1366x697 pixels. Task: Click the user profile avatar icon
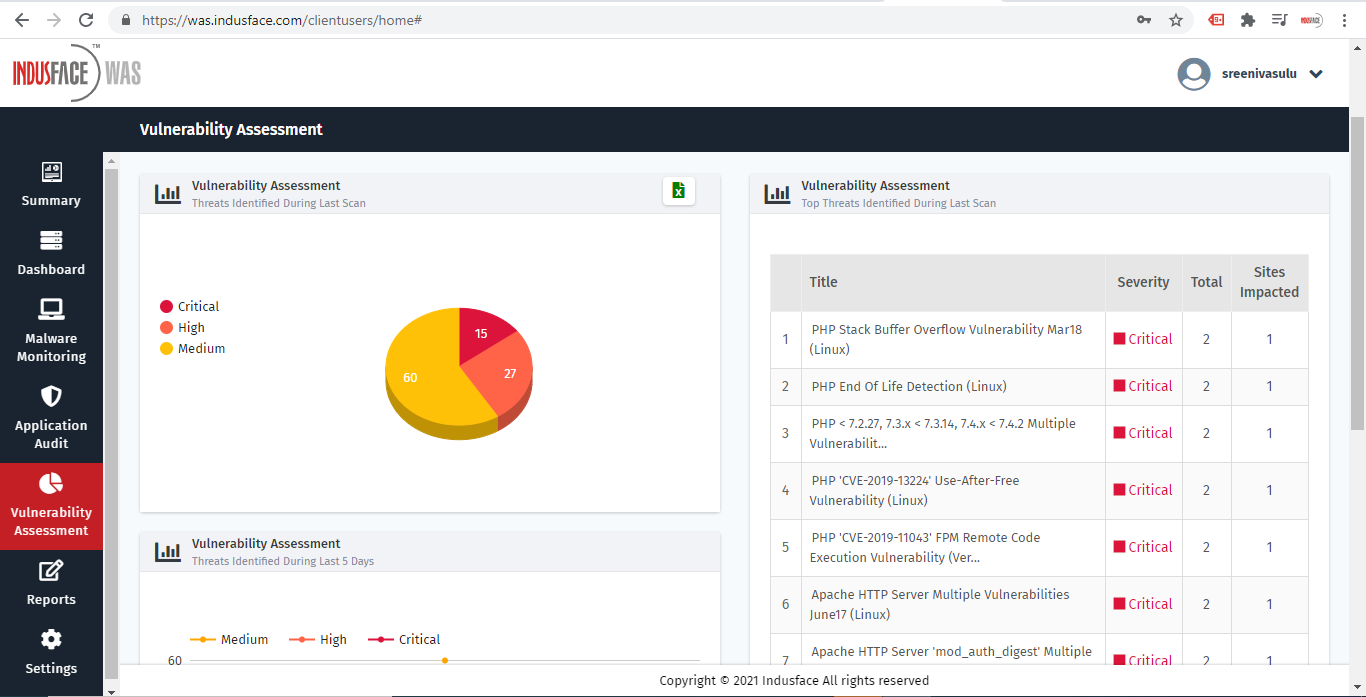point(1193,74)
